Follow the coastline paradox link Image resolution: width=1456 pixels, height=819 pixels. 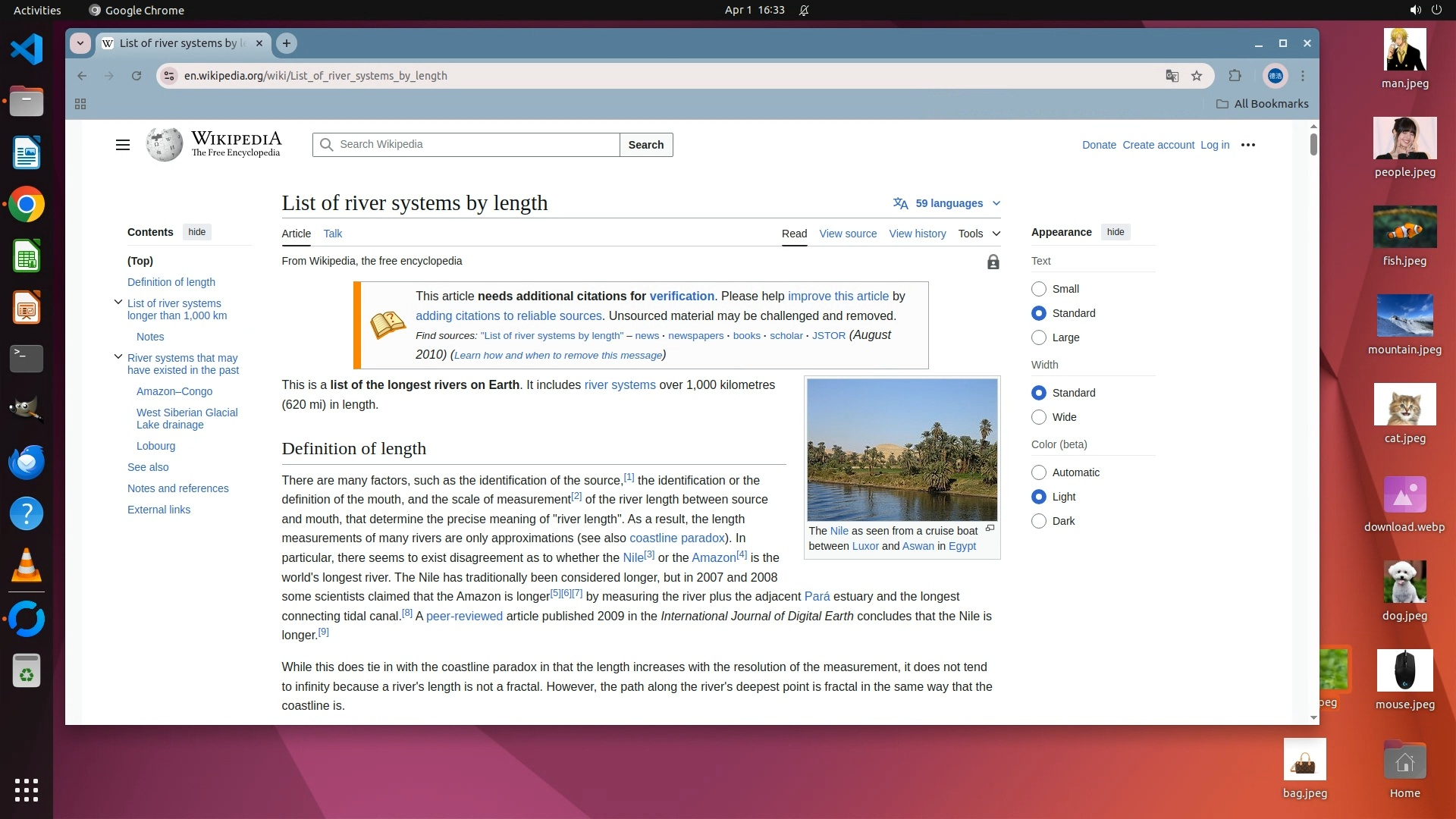[676, 538]
